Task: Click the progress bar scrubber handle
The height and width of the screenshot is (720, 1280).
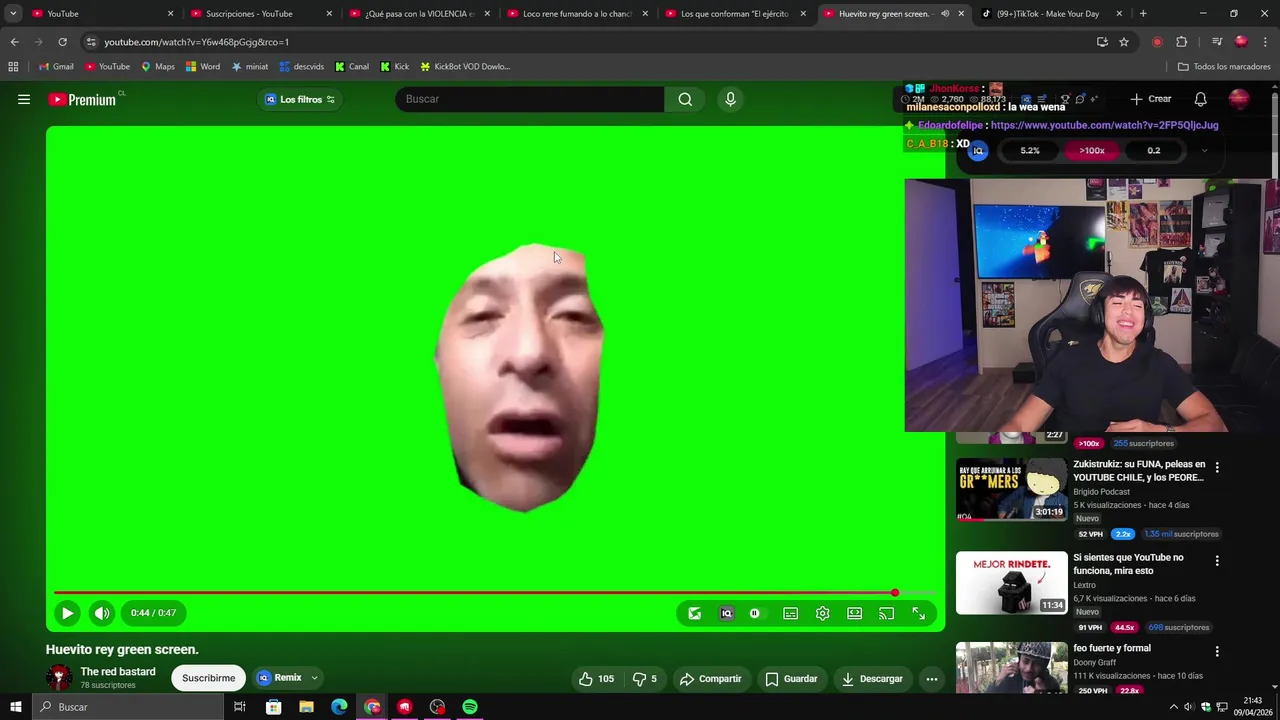Action: pyautogui.click(x=895, y=593)
